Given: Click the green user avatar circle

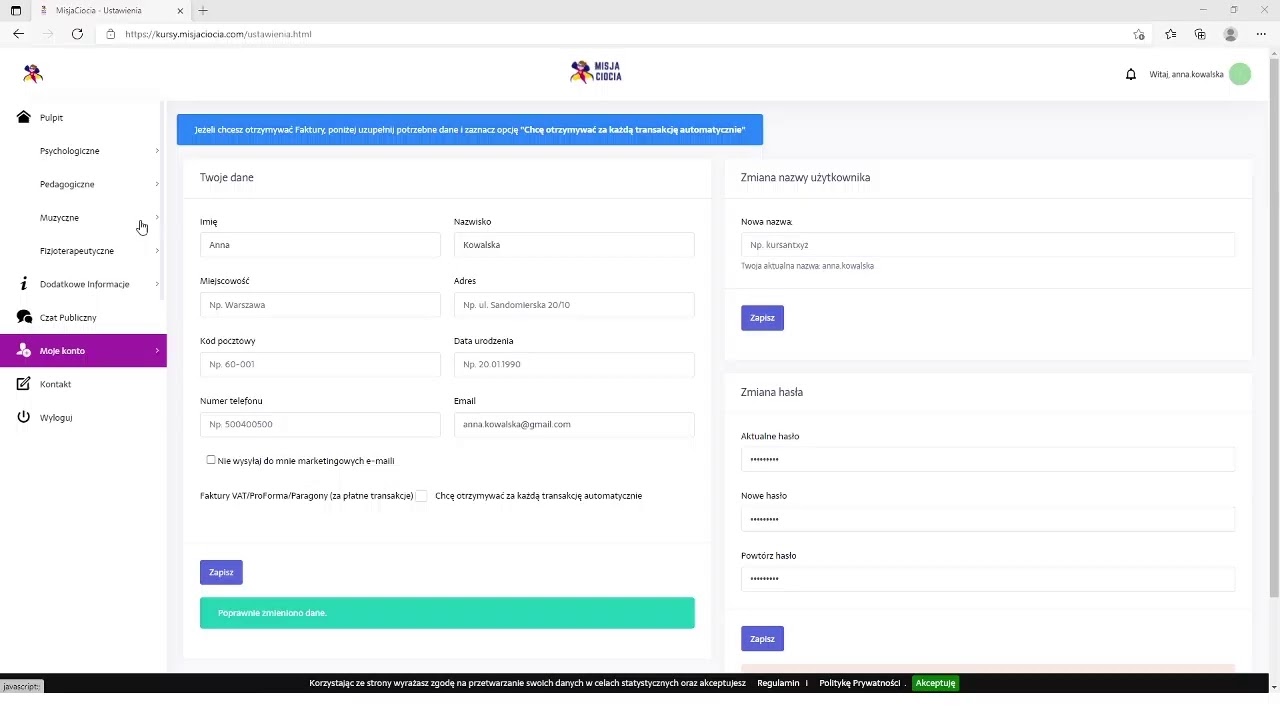Looking at the screenshot, I should coord(1240,74).
